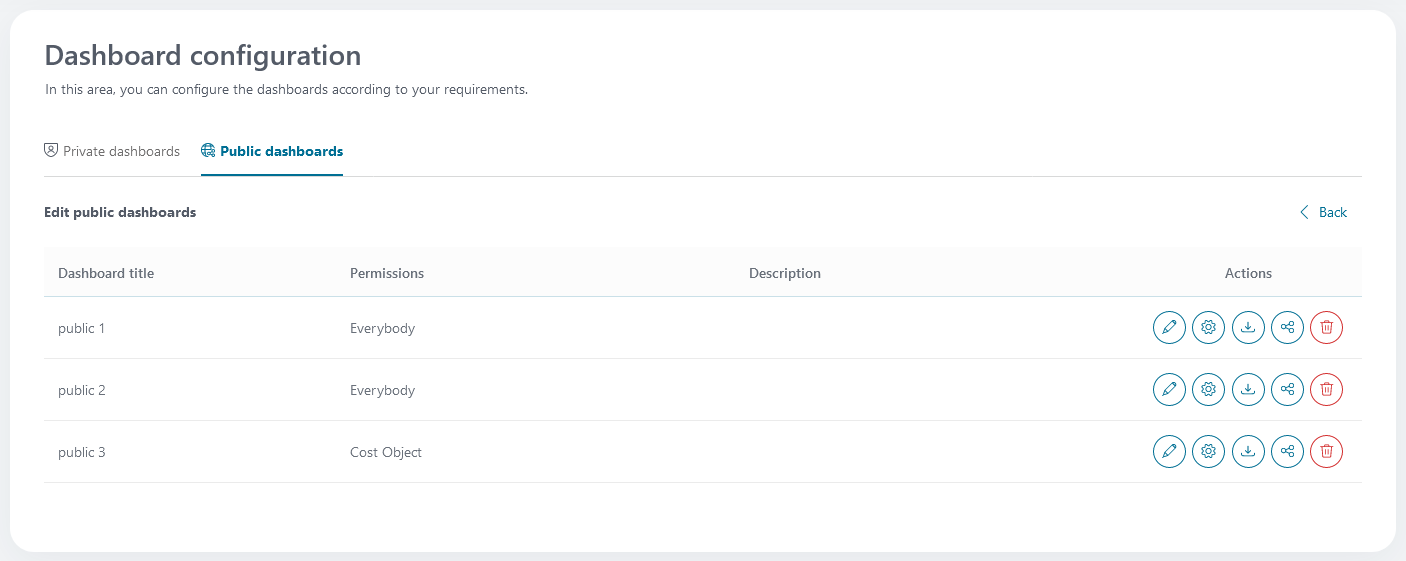
Task: Click the Cost Object permission cell
Action: tap(386, 452)
